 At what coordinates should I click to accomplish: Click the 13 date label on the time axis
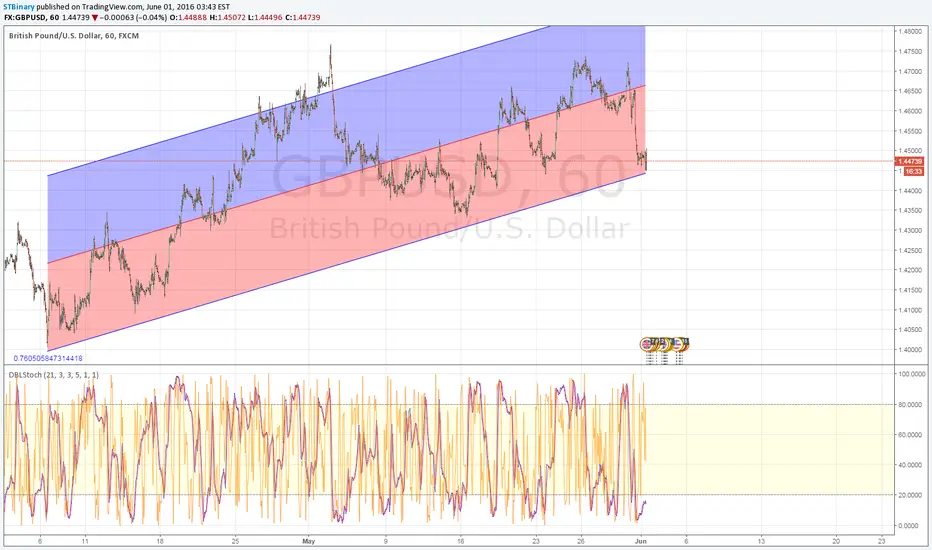(x=761, y=542)
